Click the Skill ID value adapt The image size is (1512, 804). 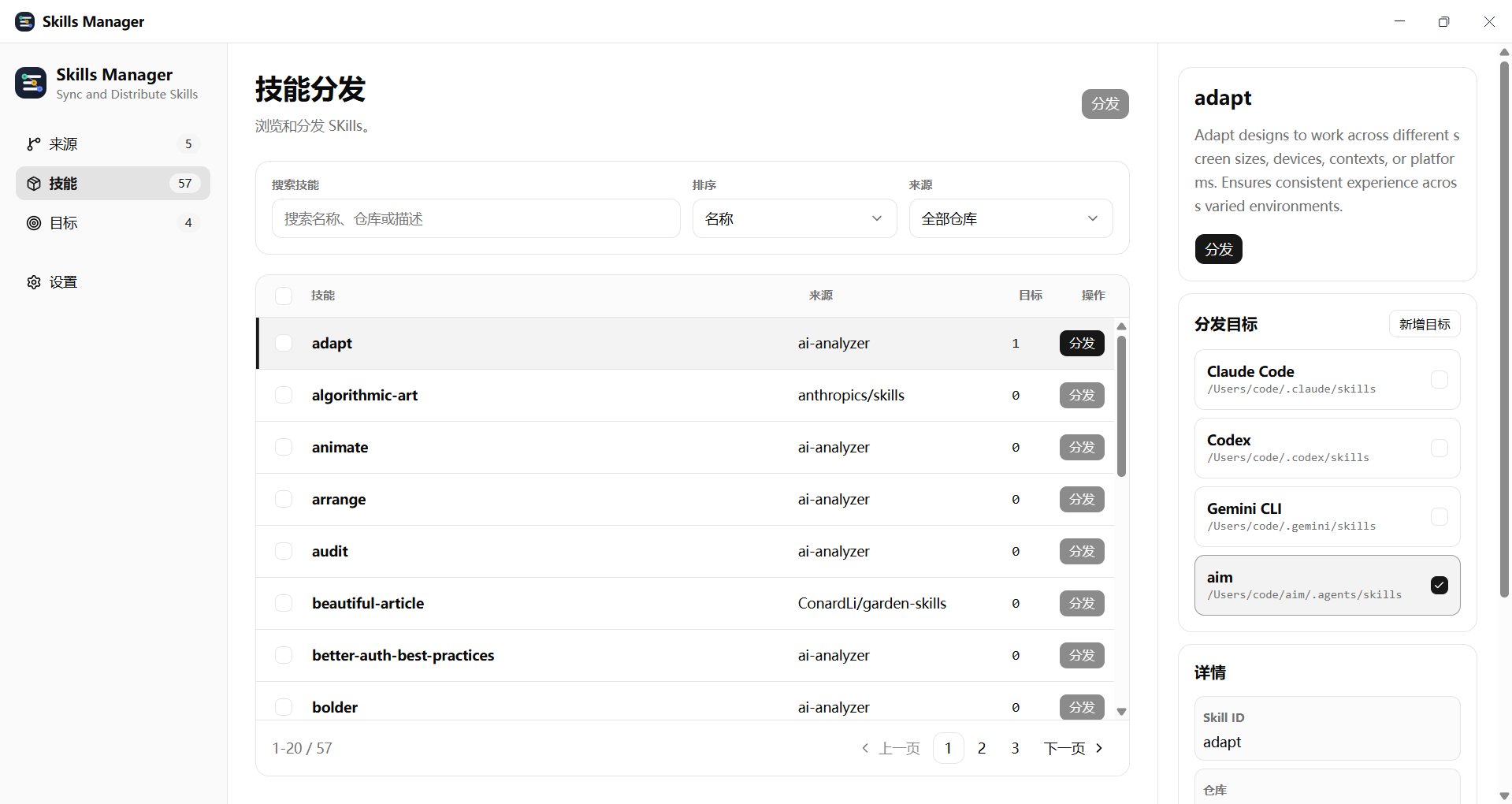(x=1222, y=742)
